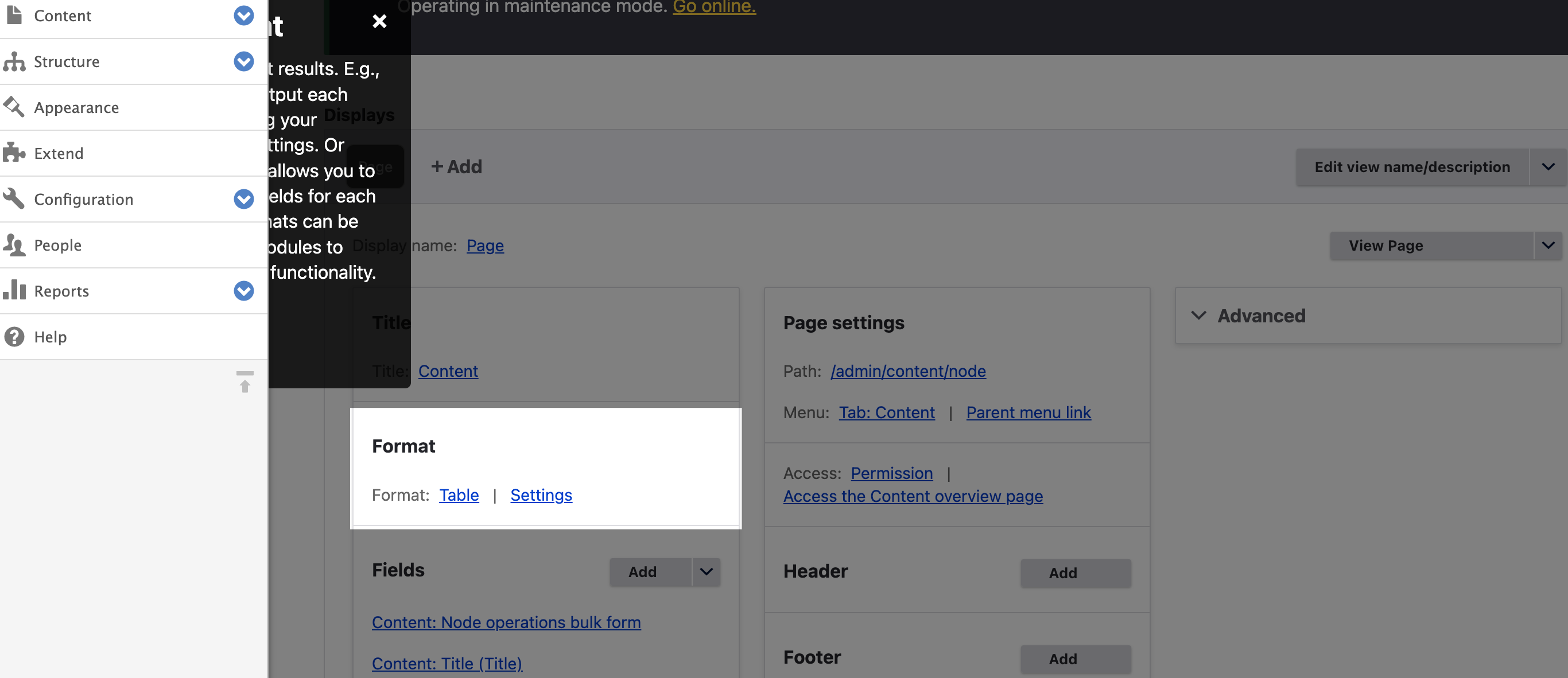Click the Page display name link
This screenshot has width=1568, height=678.
click(x=485, y=246)
